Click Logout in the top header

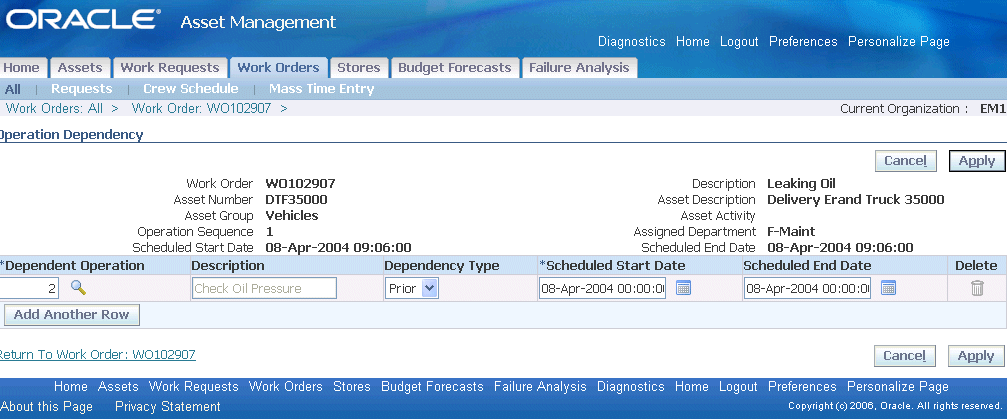pyautogui.click(x=739, y=42)
